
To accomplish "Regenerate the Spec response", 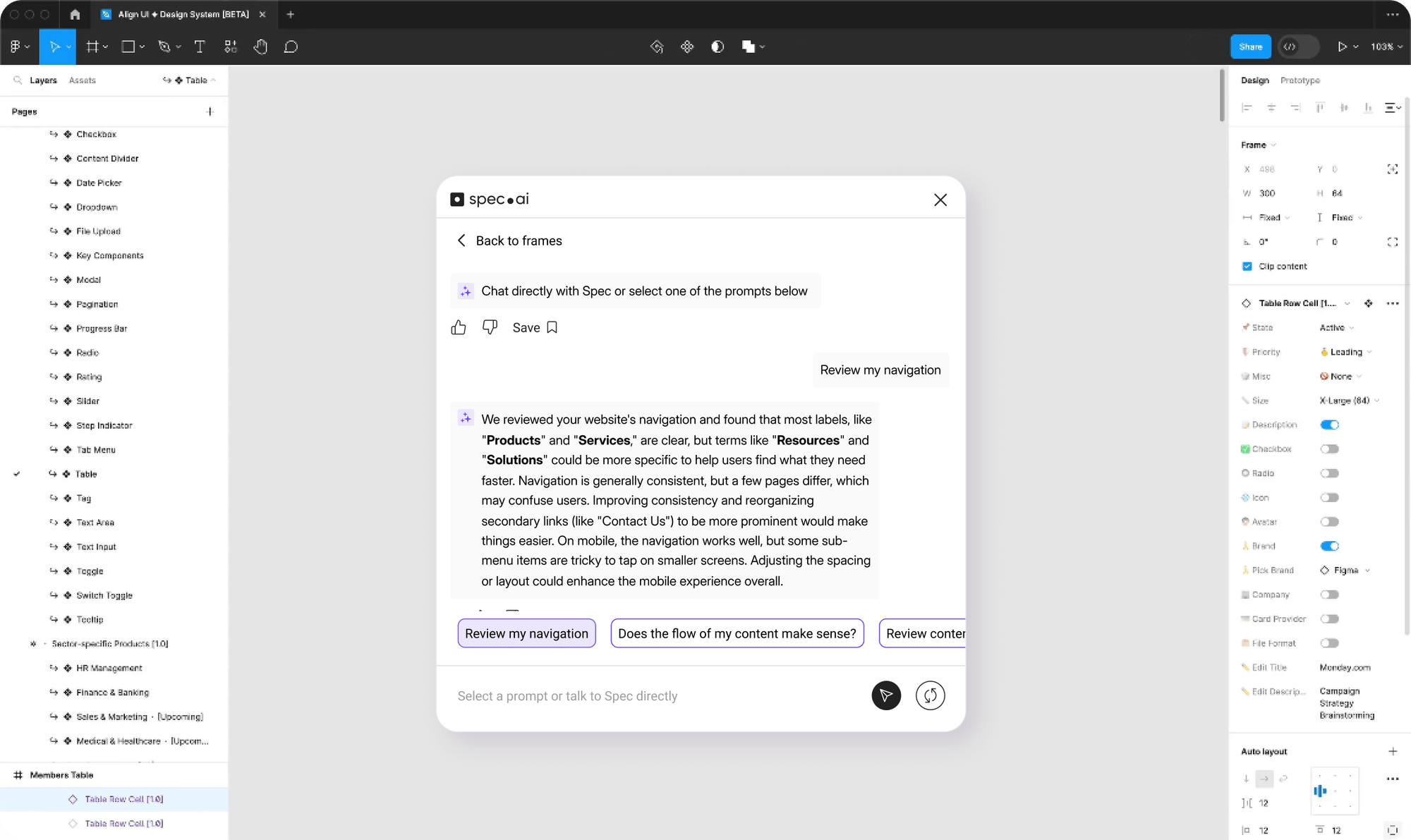I will point(930,695).
